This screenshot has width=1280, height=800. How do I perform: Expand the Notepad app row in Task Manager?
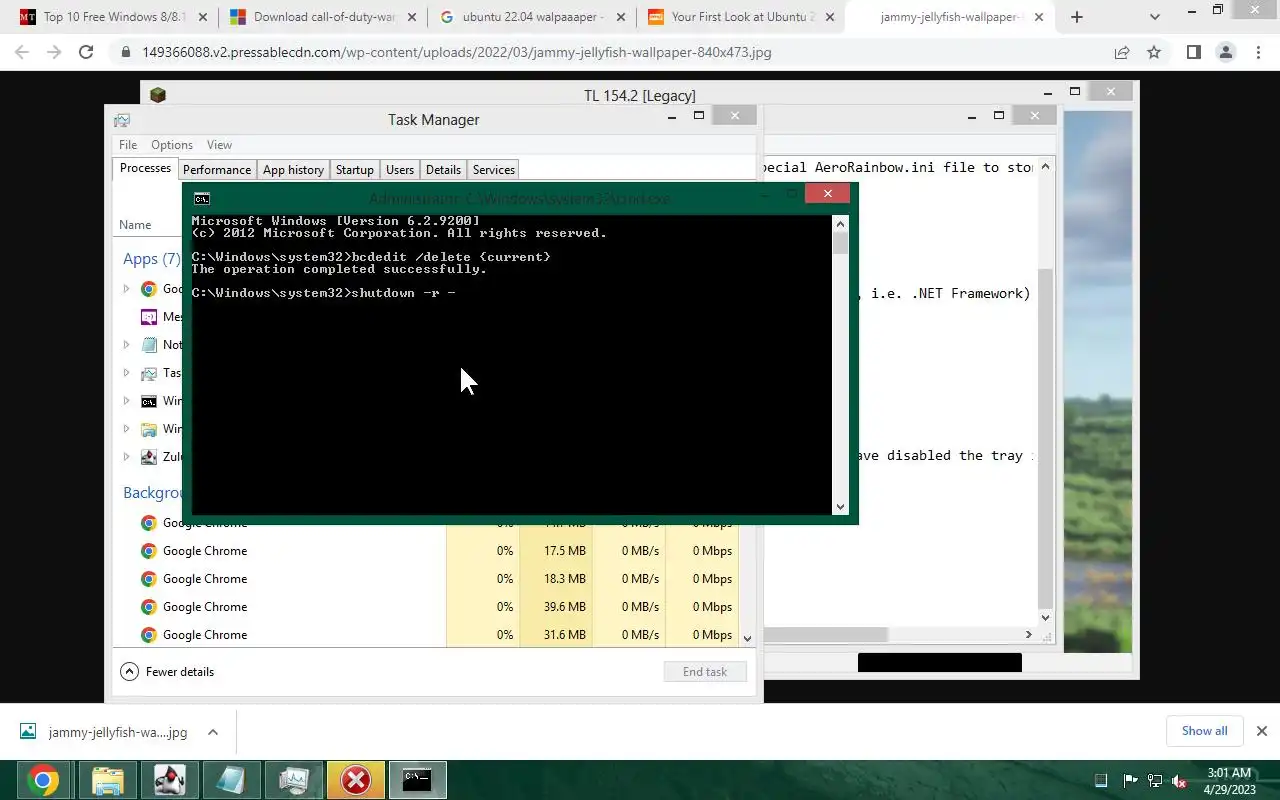[x=126, y=345]
